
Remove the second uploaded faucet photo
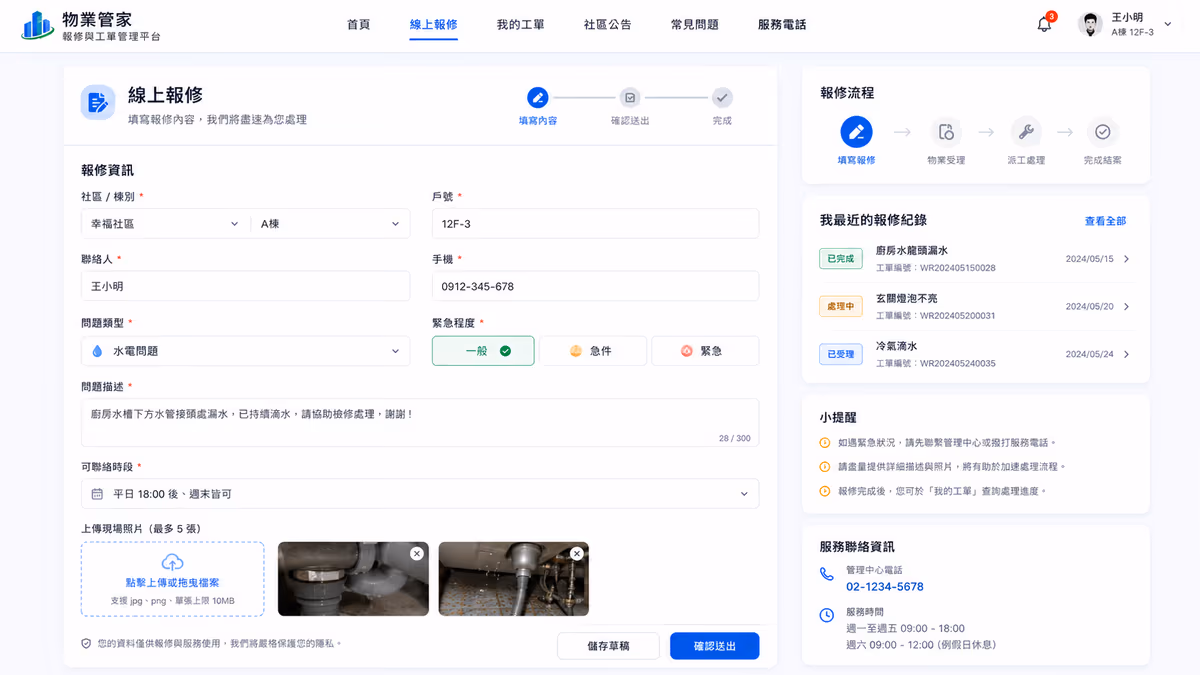point(576,554)
